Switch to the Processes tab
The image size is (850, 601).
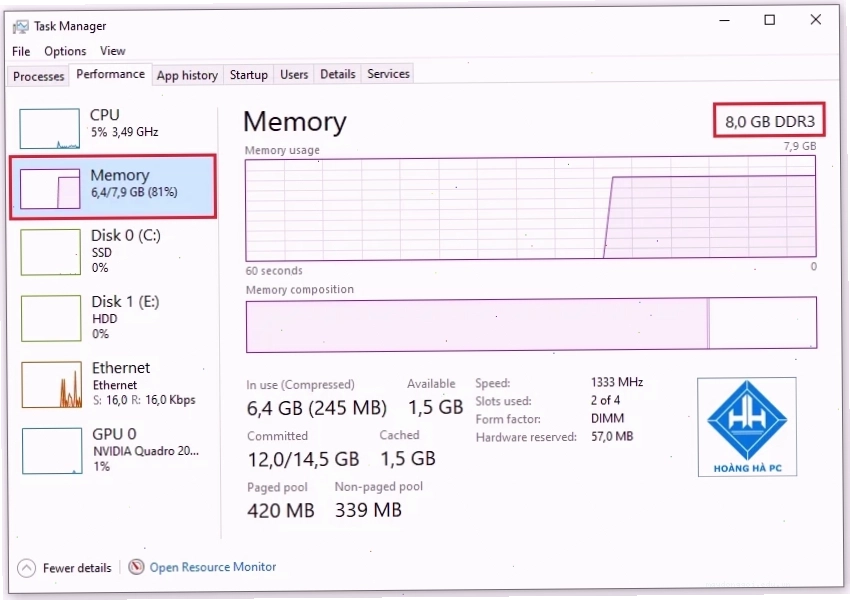pyautogui.click(x=38, y=76)
